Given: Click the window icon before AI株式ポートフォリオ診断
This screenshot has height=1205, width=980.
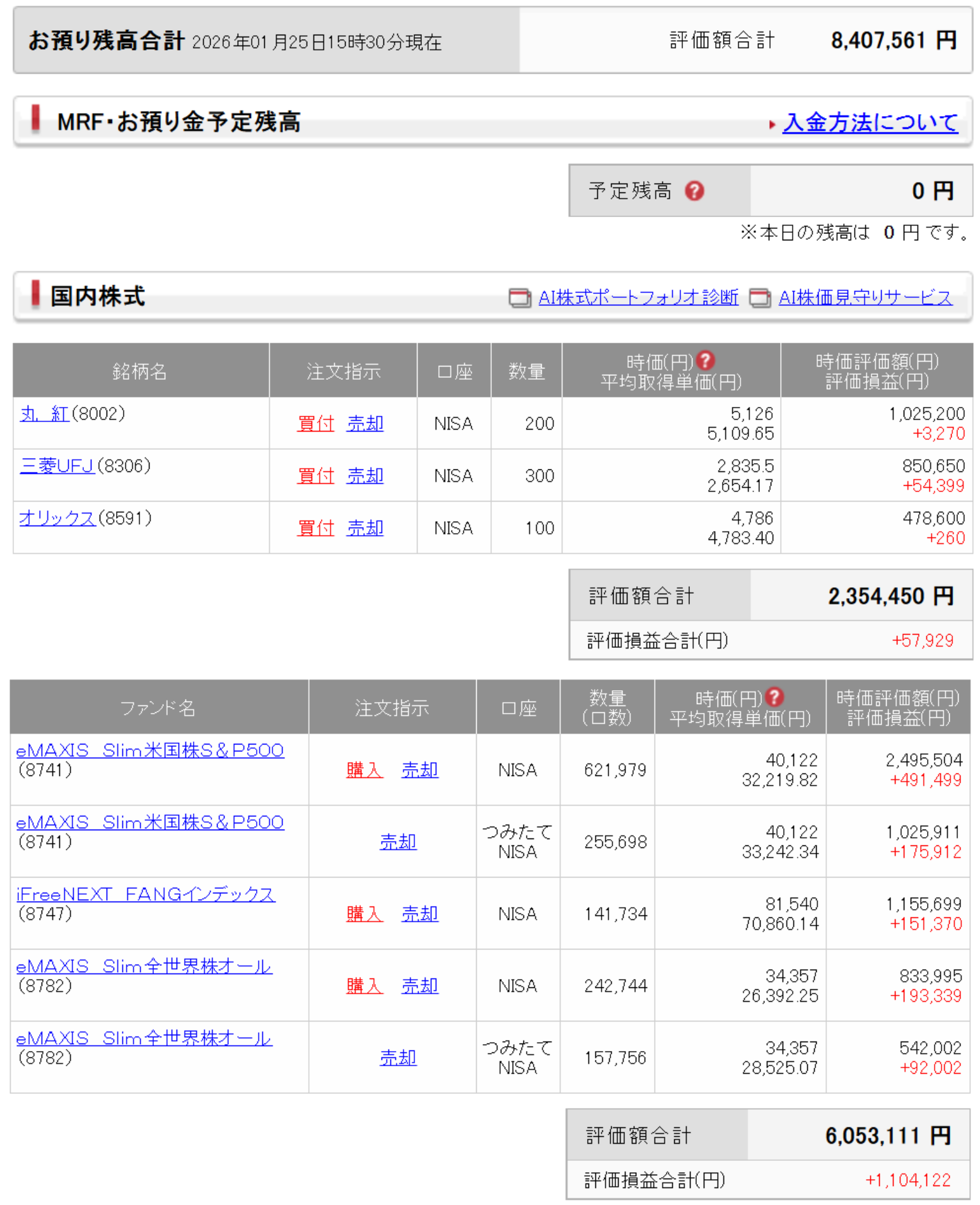Looking at the screenshot, I should 520,298.
